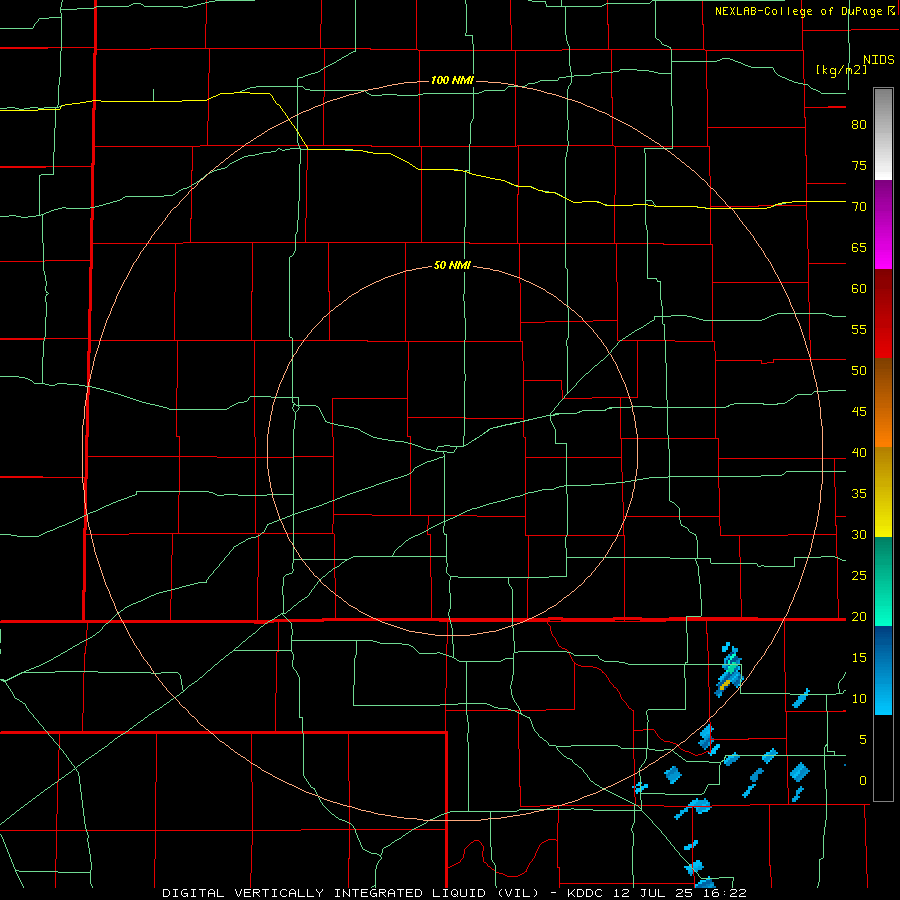Click the scale value 20
This screenshot has height=900, width=900.
(859, 616)
